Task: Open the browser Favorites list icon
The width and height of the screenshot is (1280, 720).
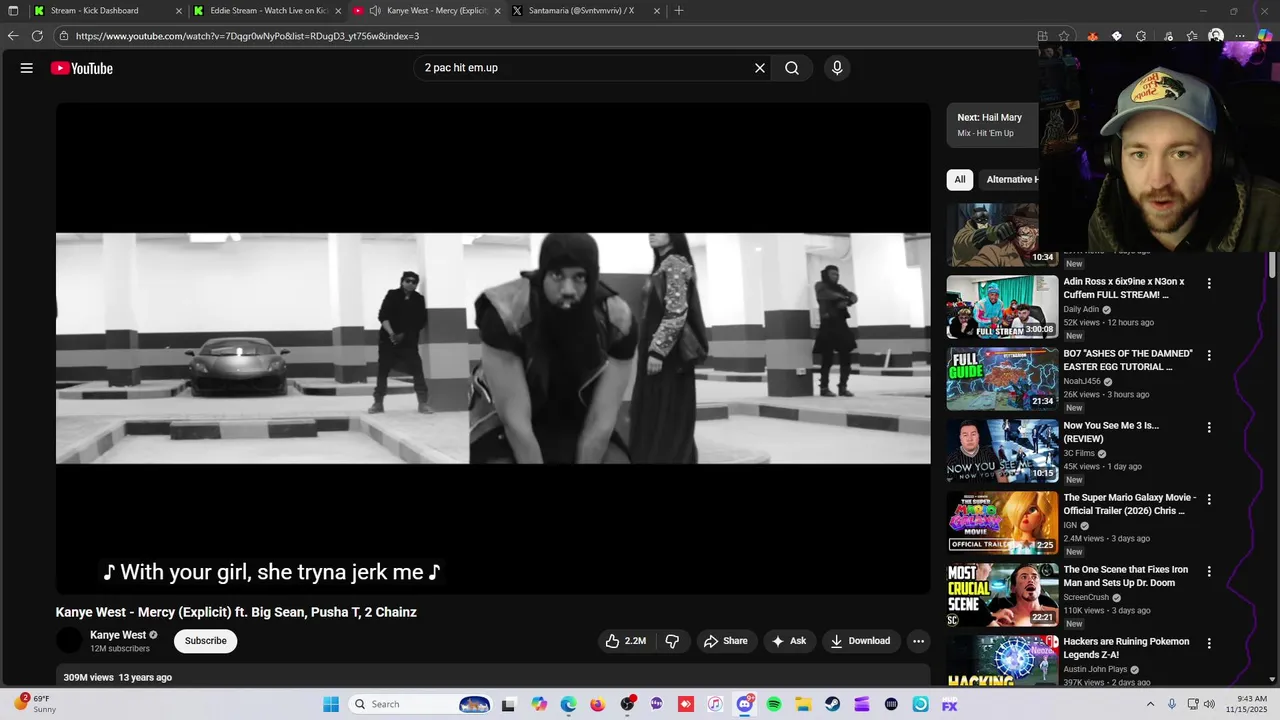Action: pos(1192,36)
